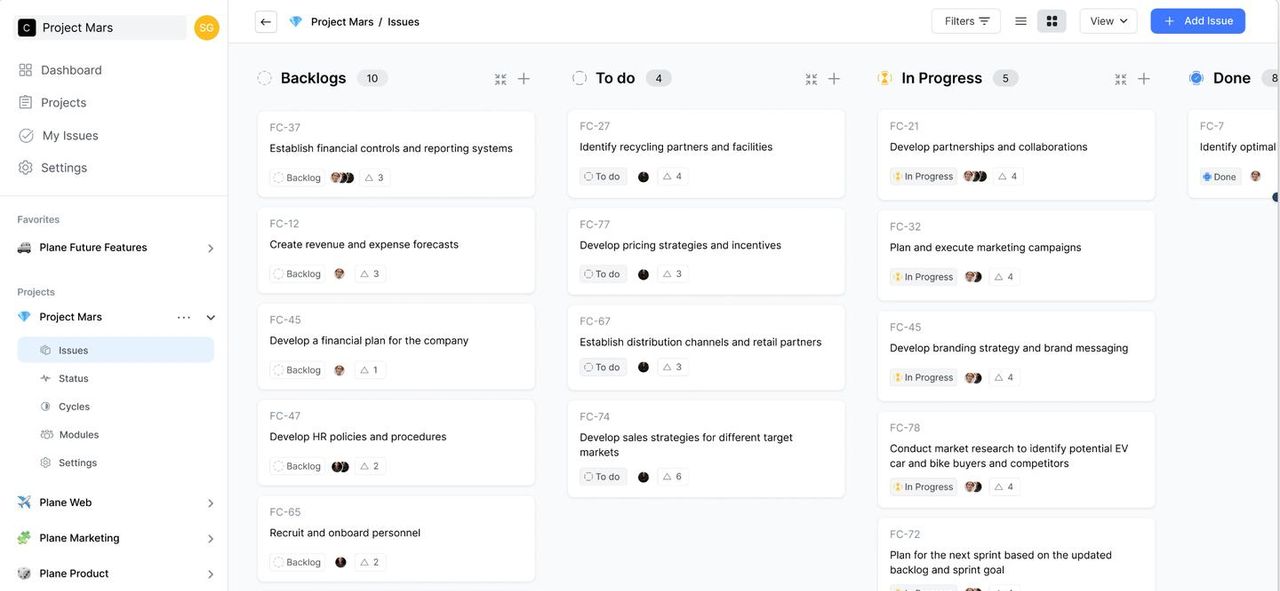
Task: Toggle To do state on FC-27 card
Action: pos(603,177)
